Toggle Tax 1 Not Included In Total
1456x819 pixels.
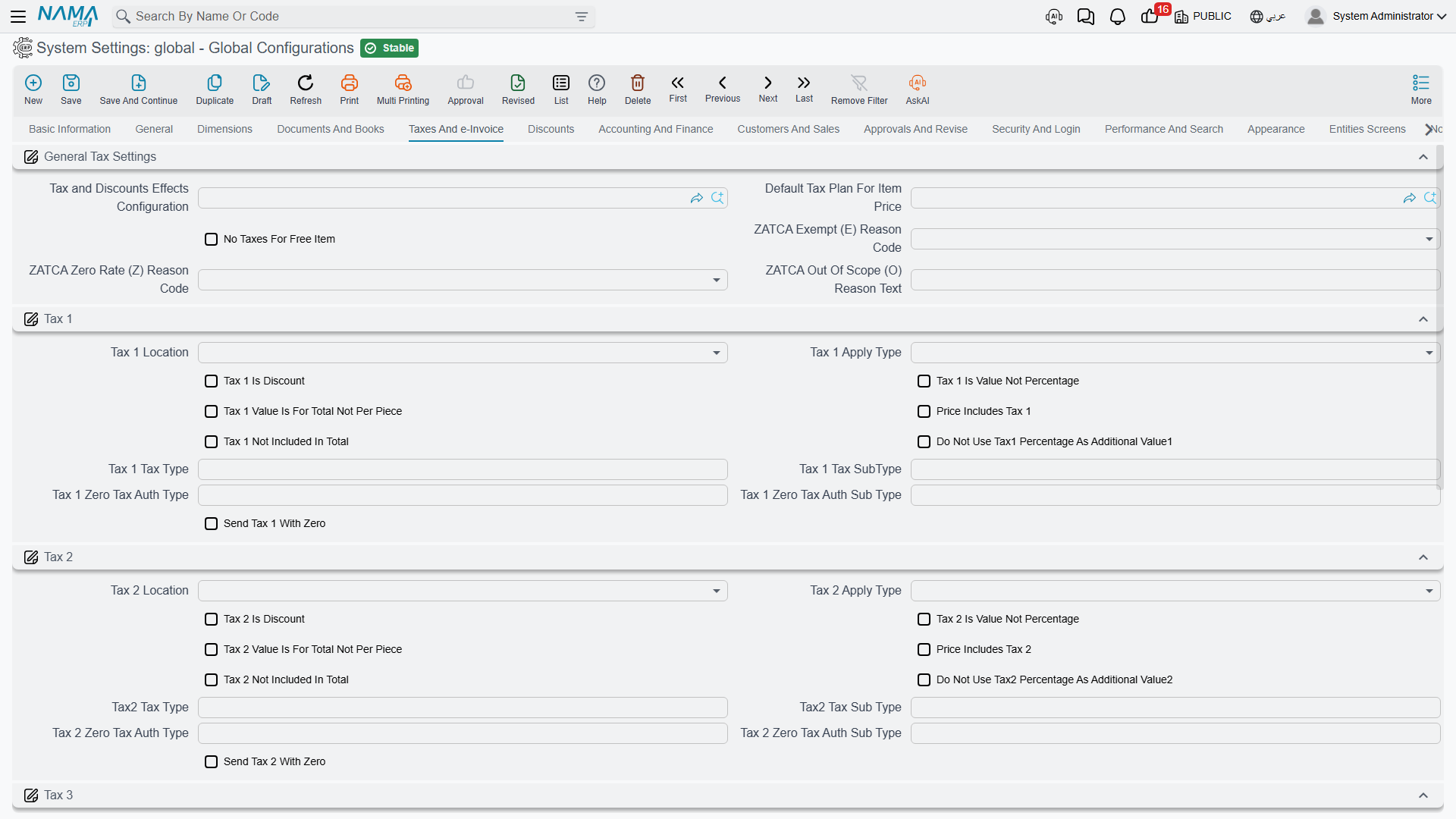(212, 442)
